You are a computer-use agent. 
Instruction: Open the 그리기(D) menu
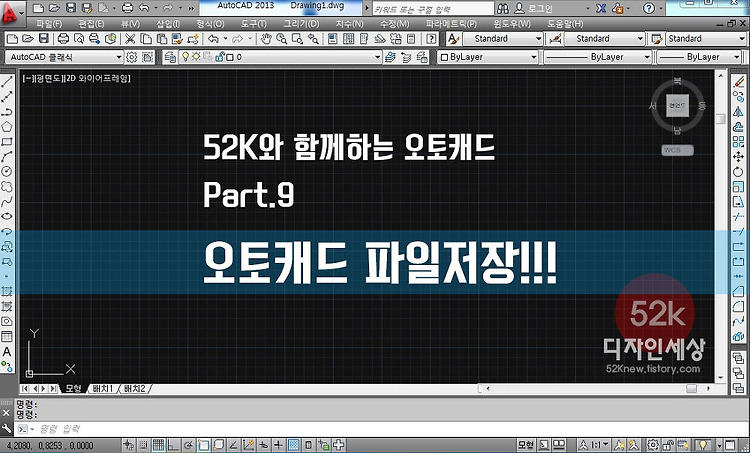[x=301, y=23]
